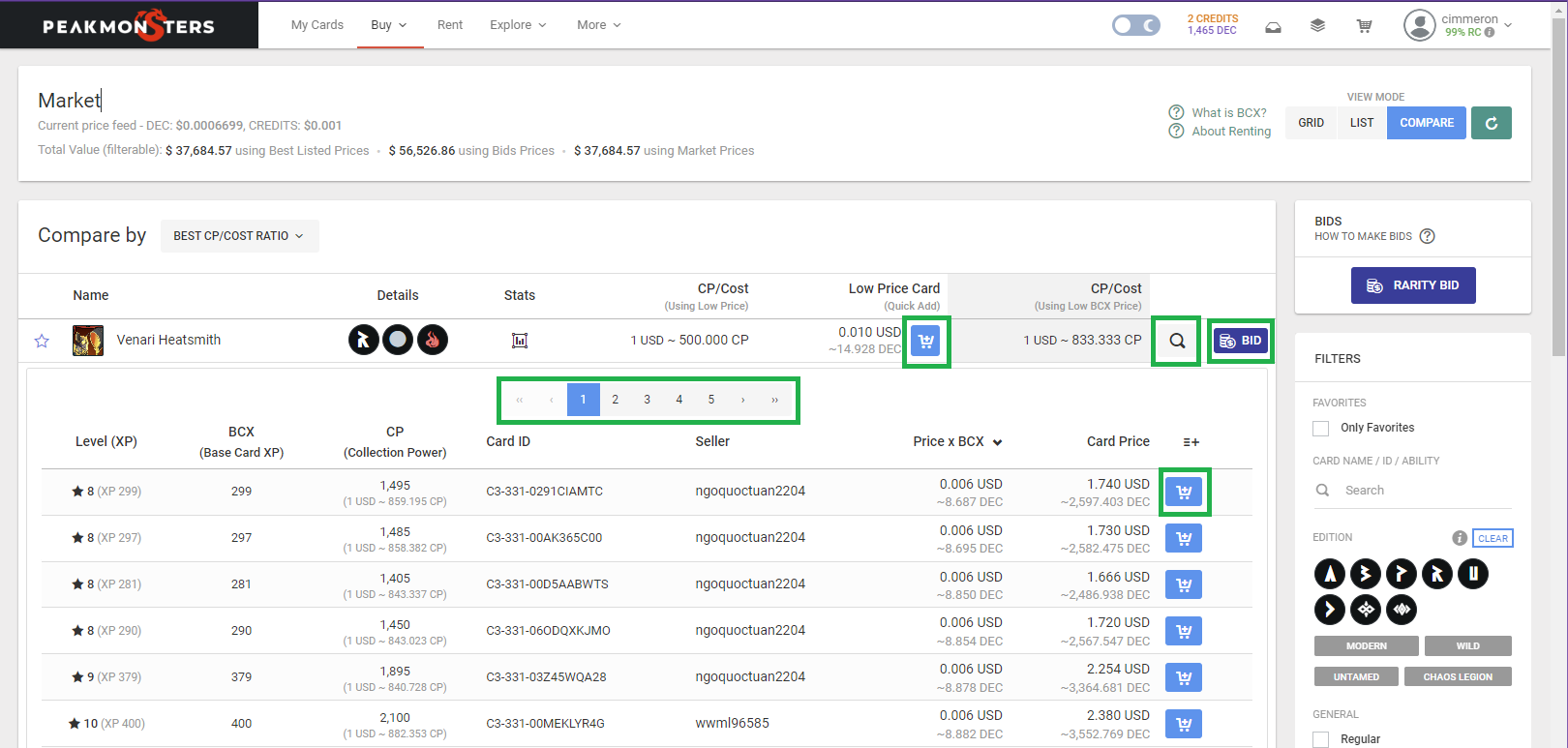Toggle the Alpha 'A' edition filter
Image resolution: width=1568 pixels, height=748 pixels.
point(1330,574)
